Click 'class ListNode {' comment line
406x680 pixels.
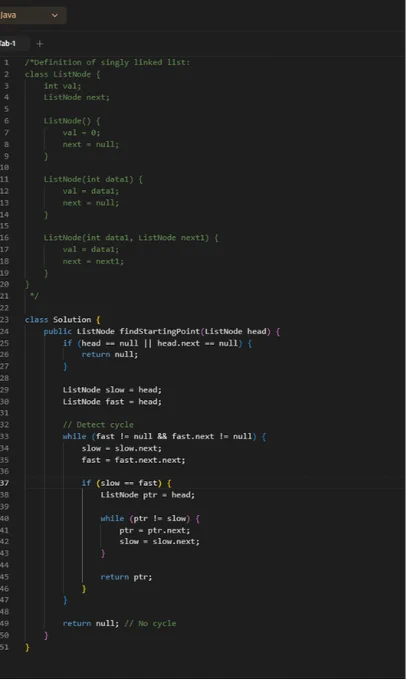62,74
